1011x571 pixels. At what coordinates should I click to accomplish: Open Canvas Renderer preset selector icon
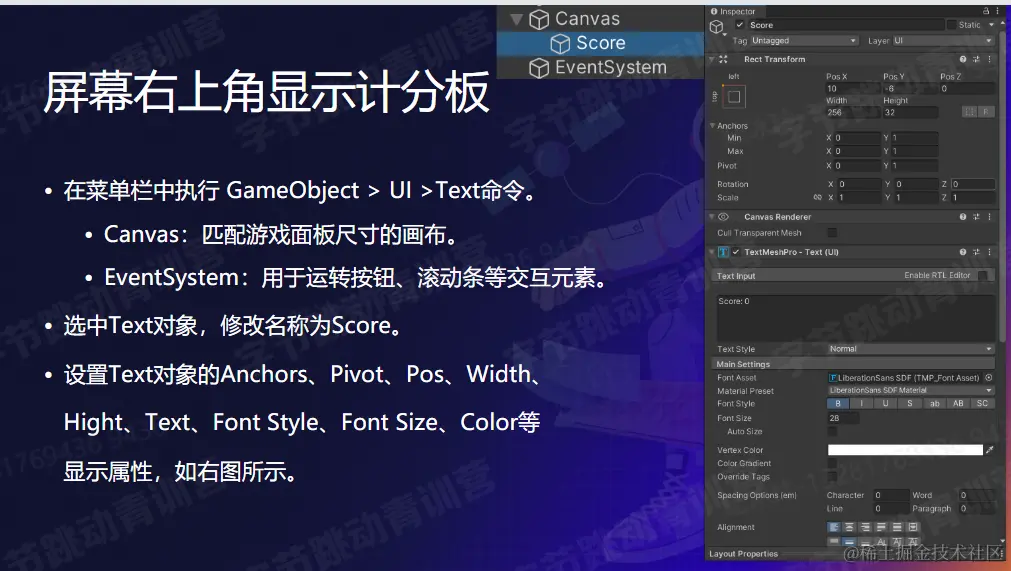point(976,217)
